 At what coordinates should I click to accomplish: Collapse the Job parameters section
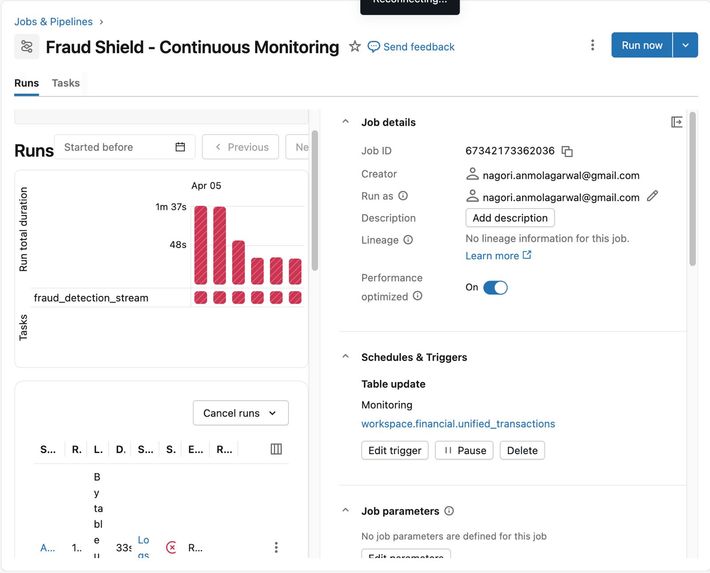coord(345,510)
